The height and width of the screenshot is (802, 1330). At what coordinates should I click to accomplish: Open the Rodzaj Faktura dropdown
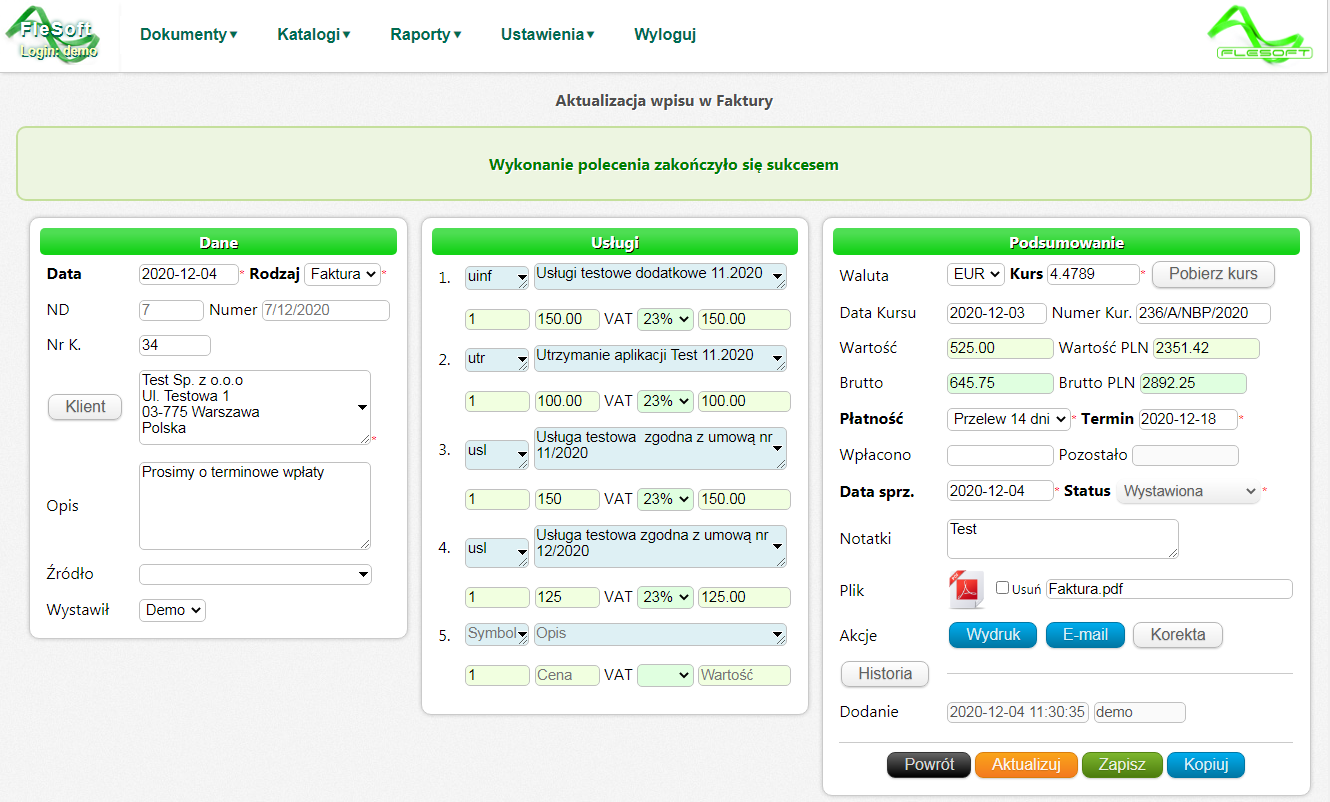click(x=342, y=274)
